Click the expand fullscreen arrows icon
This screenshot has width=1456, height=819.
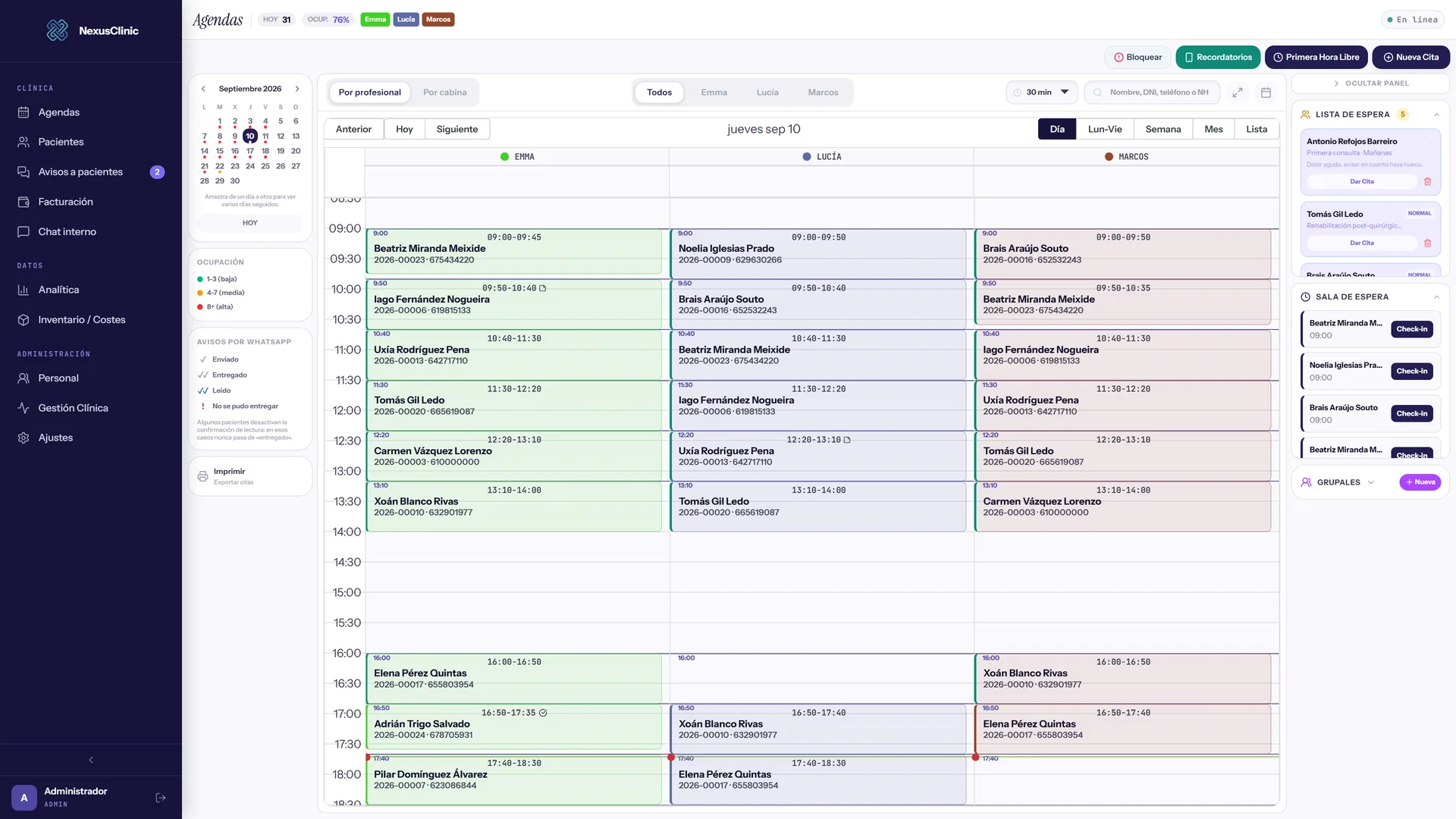[1238, 93]
